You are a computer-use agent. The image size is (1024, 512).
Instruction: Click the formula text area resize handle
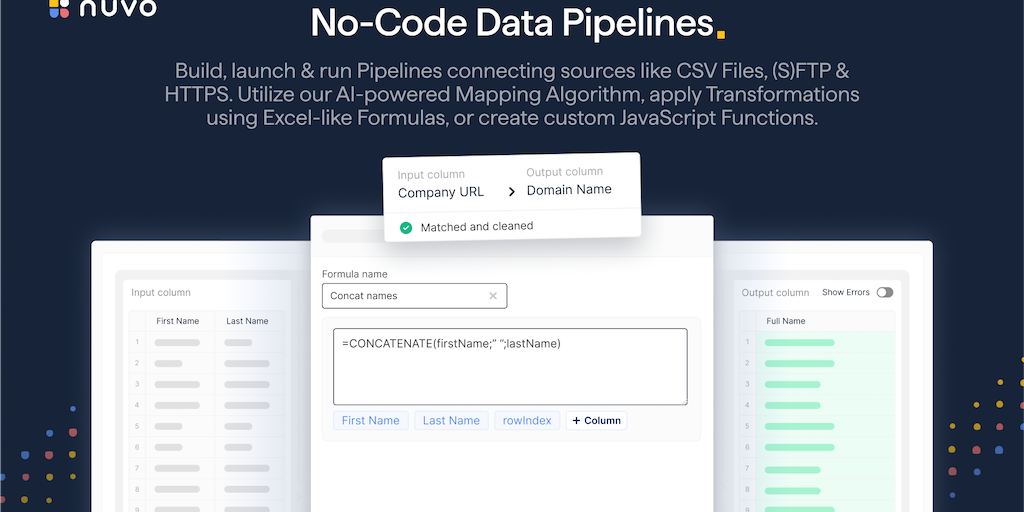point(684,401)
